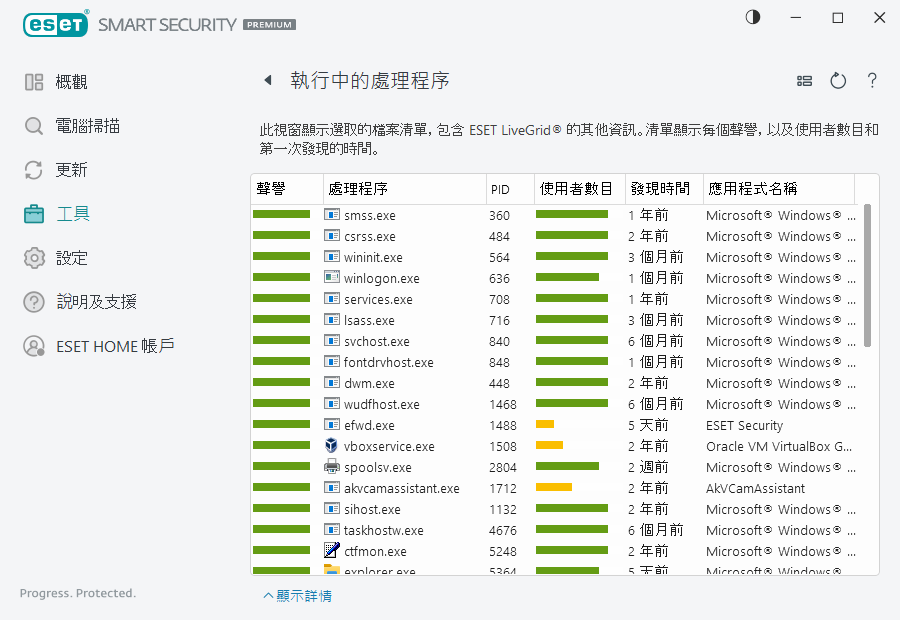Click the efwd.exe orange user-count bar
Viewport: 900px width, 620px height.
pos(545,425)
